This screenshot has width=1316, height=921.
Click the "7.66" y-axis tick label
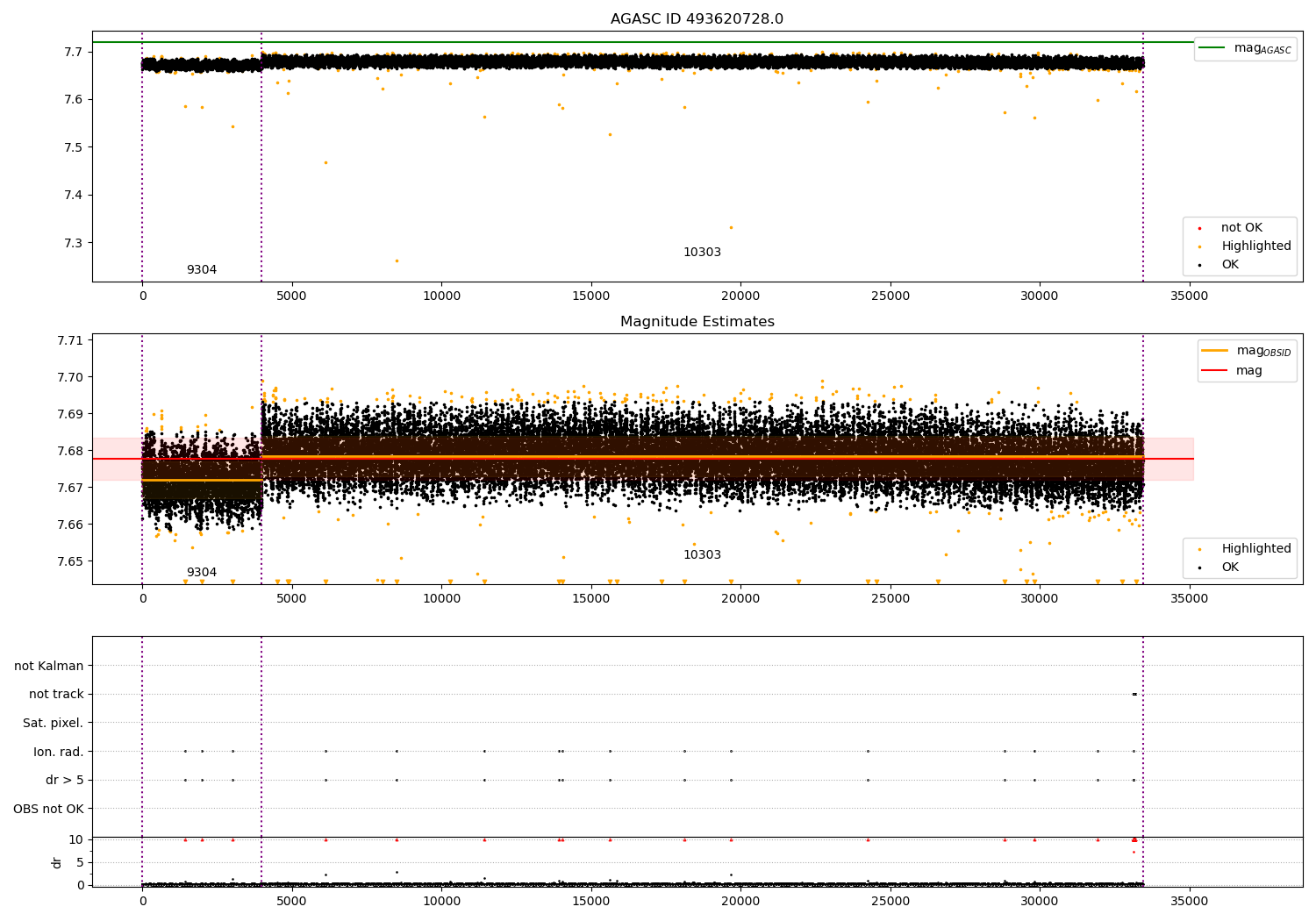coord(70,525)
